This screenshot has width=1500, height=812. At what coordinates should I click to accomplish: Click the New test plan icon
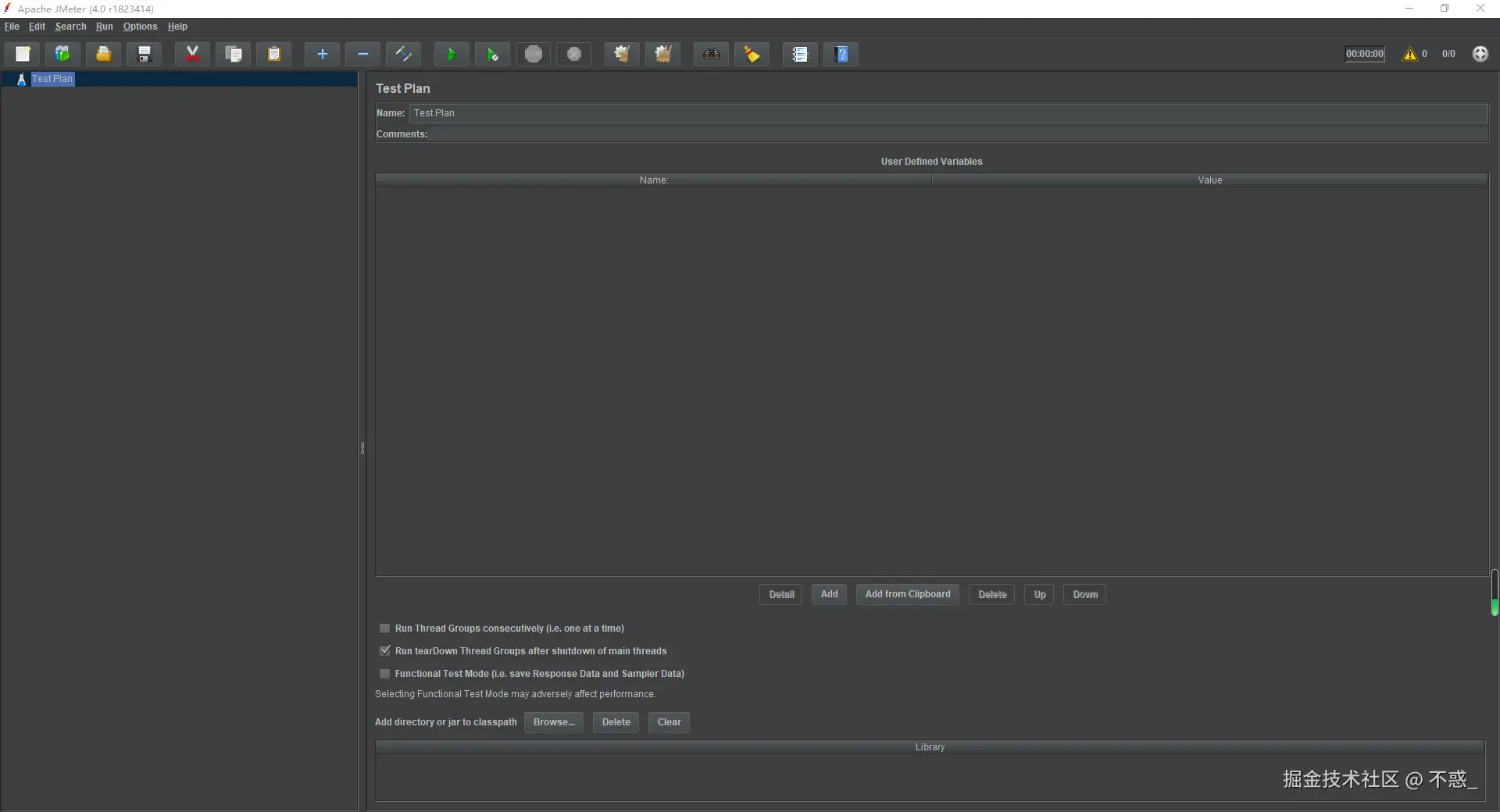click(23, 54)
